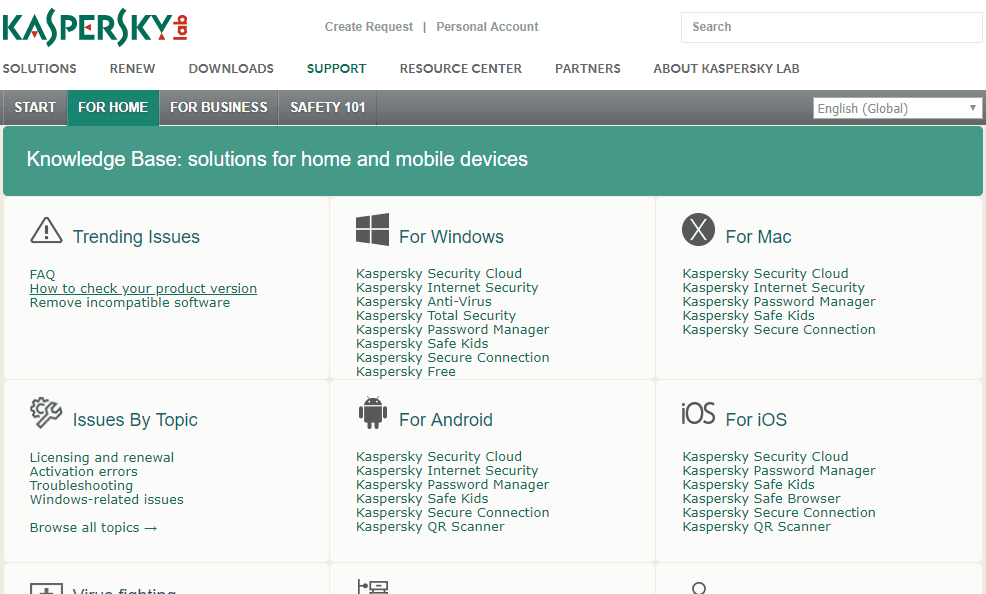Screen dimensions: 986x594
Task: Open the DOWNLOADS menu
Action: tap(230, 68)
